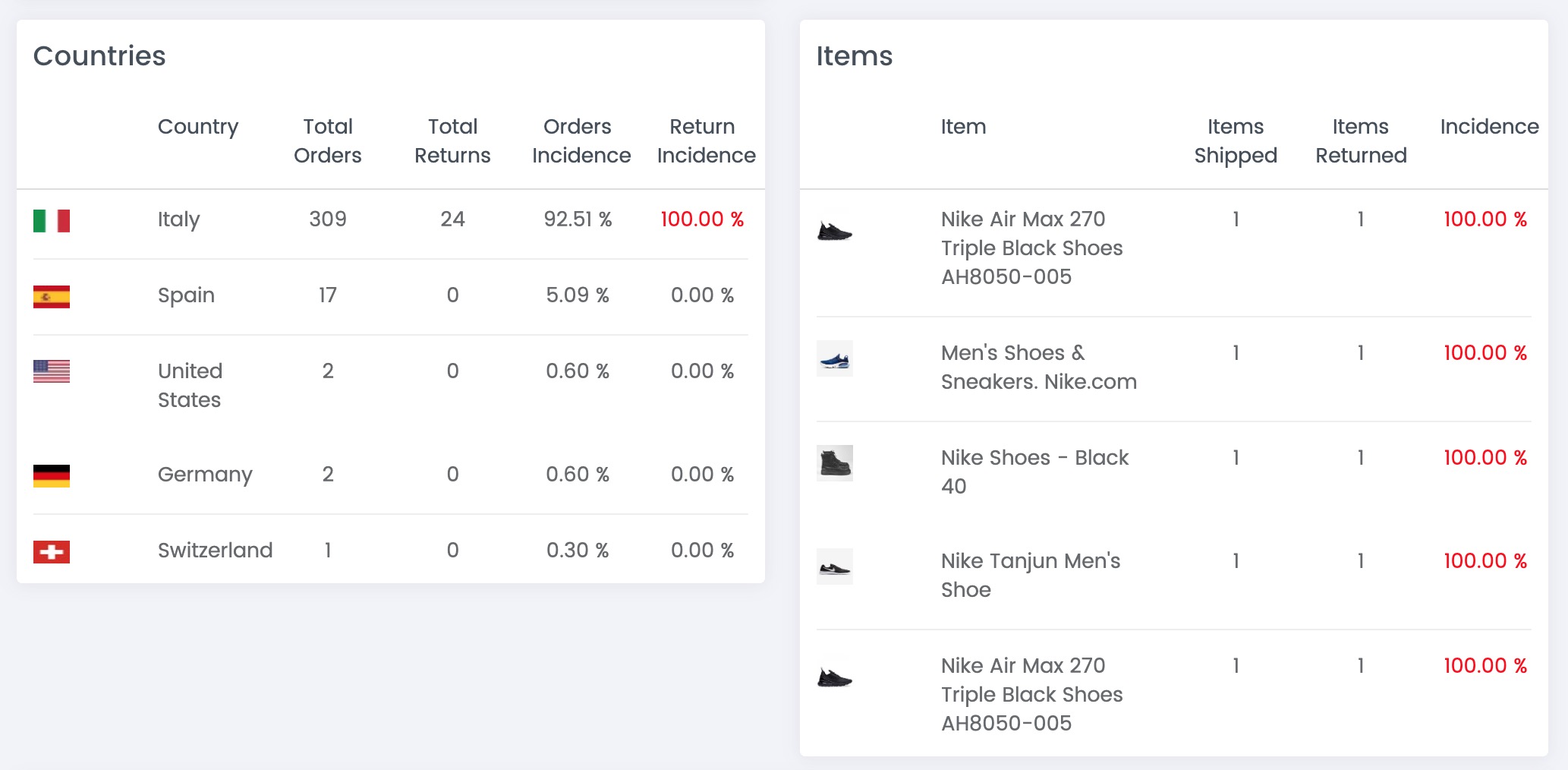Click the United States country name
This screenshot has width=1568, height=770.
[190, 385]
